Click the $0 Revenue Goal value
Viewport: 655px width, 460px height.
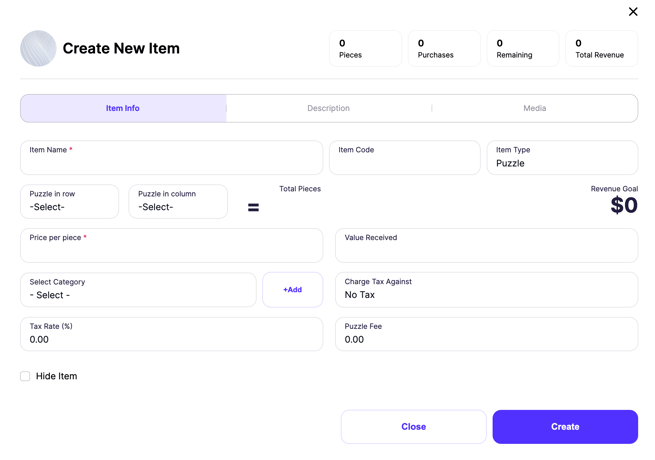point(624,205)
